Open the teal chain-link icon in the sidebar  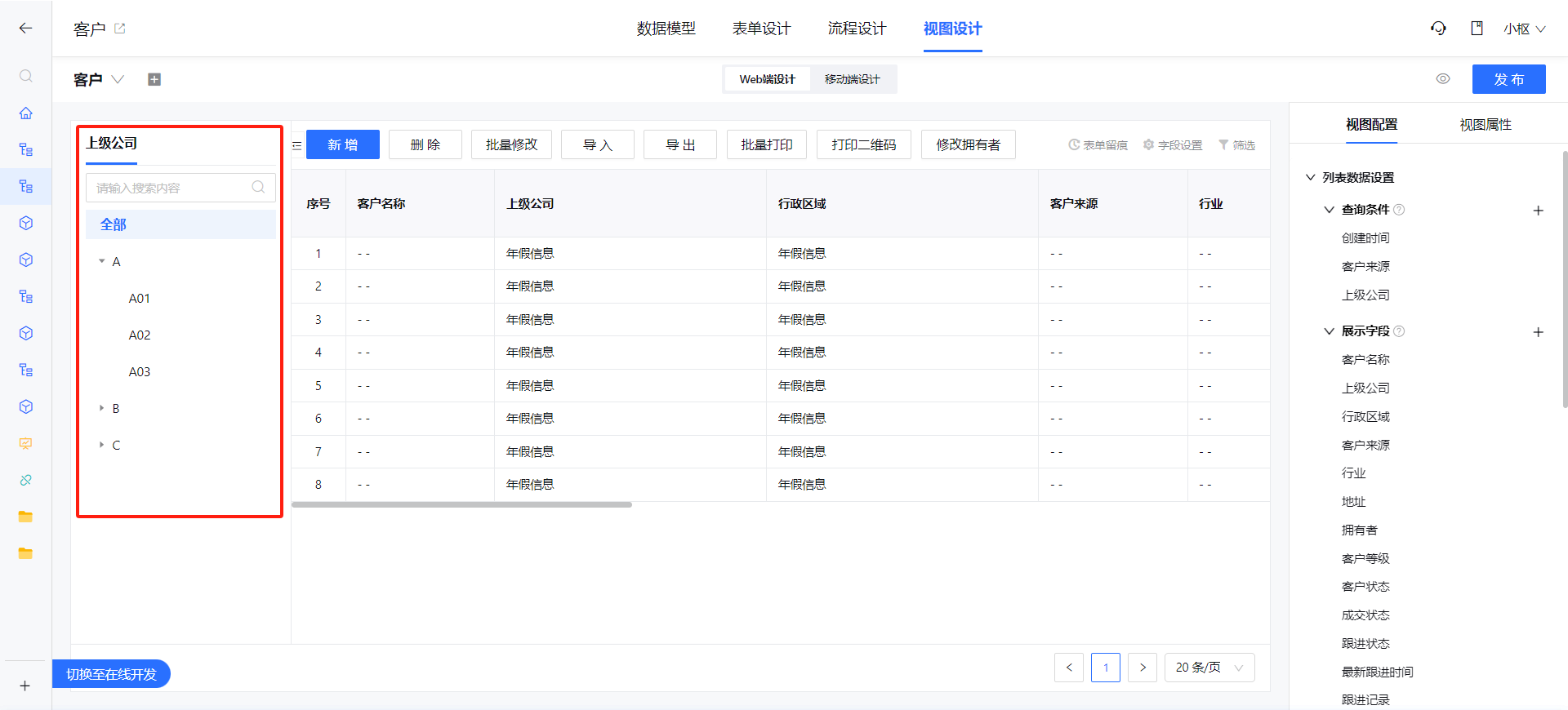[x=26, y=480]
